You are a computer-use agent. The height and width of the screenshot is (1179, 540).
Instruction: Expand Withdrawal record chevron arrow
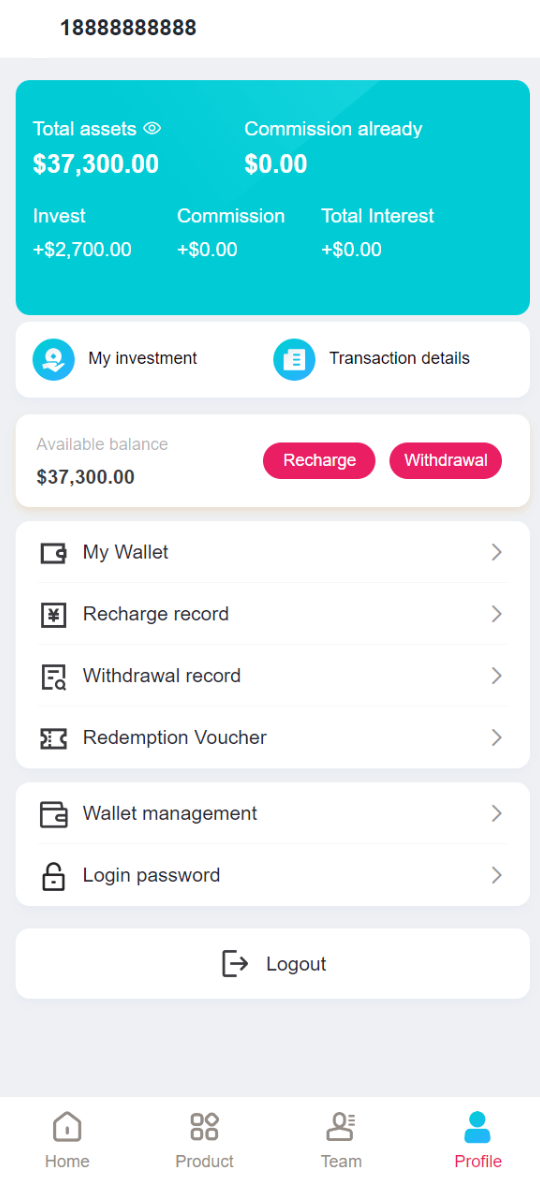pyautogui.click(x=496, y=676)
